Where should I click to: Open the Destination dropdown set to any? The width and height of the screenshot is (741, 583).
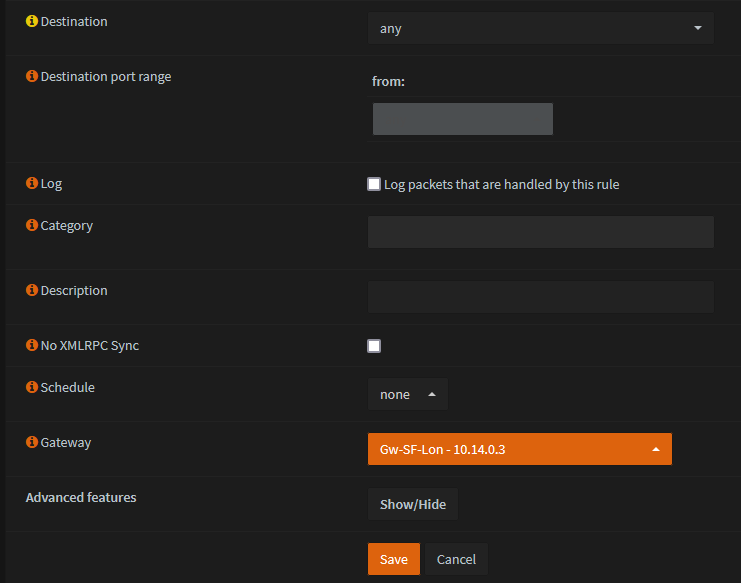pos(540,29)
